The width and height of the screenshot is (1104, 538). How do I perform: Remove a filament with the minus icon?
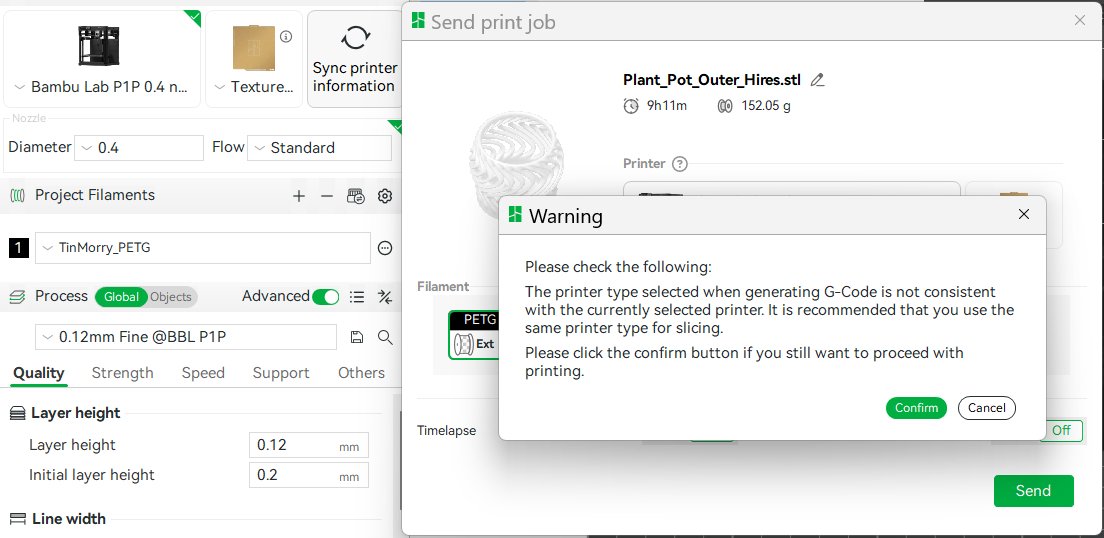[327, 196]
